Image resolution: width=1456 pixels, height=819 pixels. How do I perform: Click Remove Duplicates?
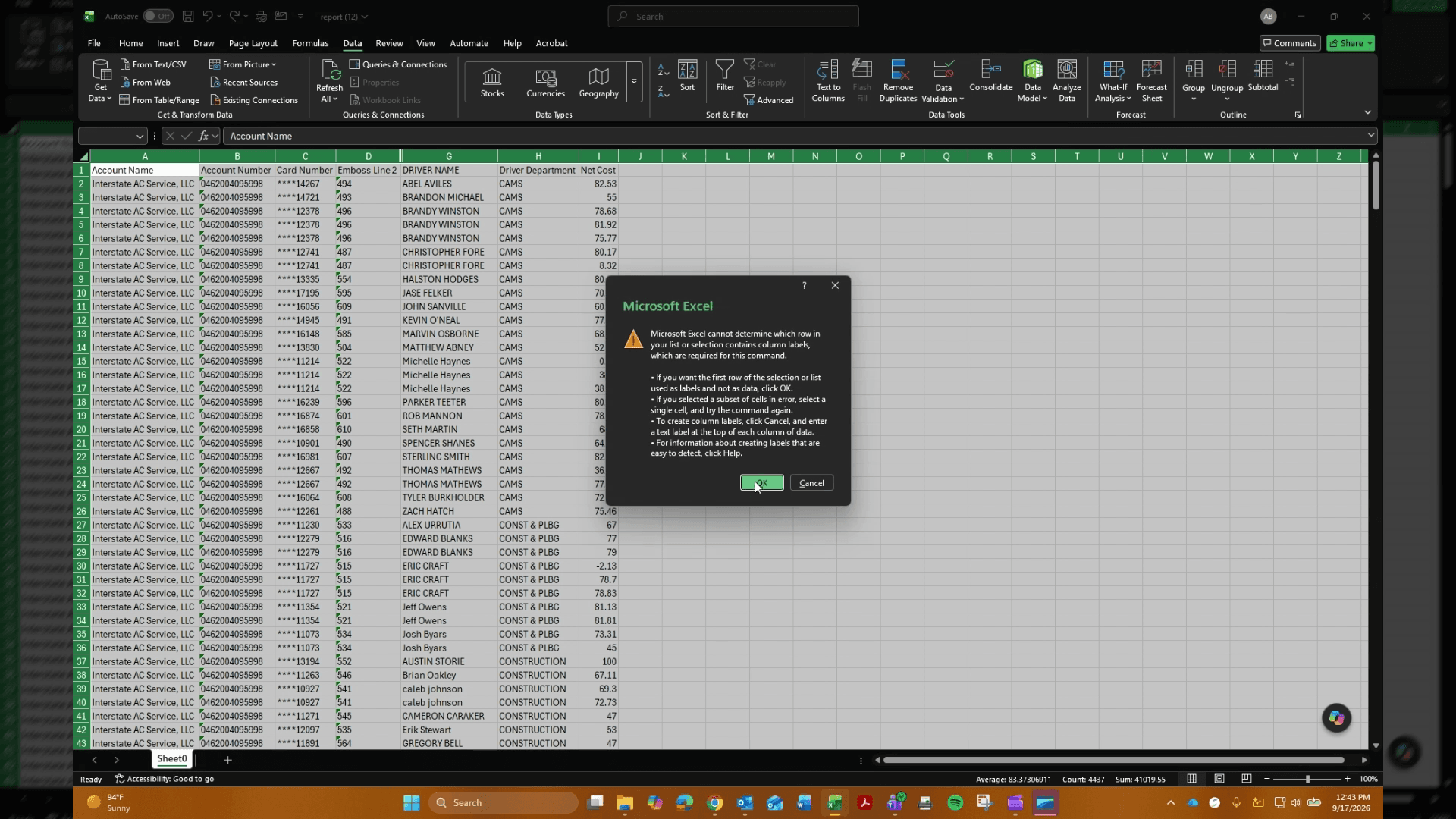pos(899,80)
